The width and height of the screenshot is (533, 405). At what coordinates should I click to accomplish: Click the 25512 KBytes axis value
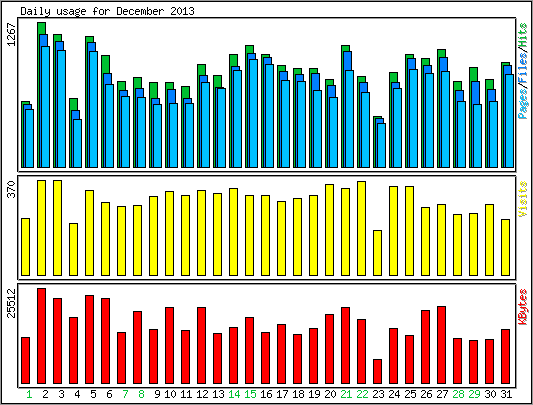coord(12,303)
